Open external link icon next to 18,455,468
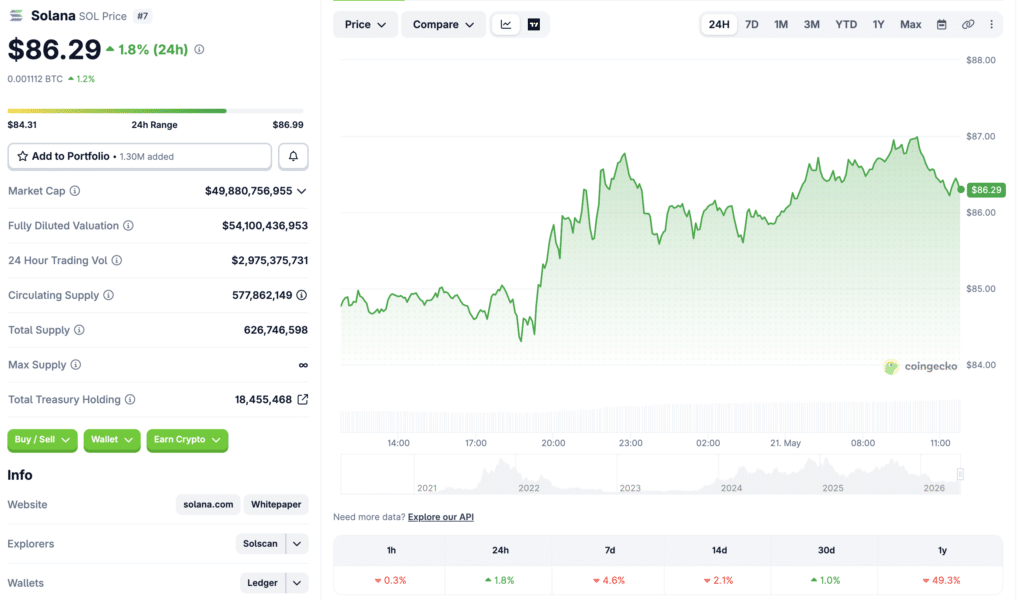This screenshot has width=1024, height=600. (x=302, y=399)
